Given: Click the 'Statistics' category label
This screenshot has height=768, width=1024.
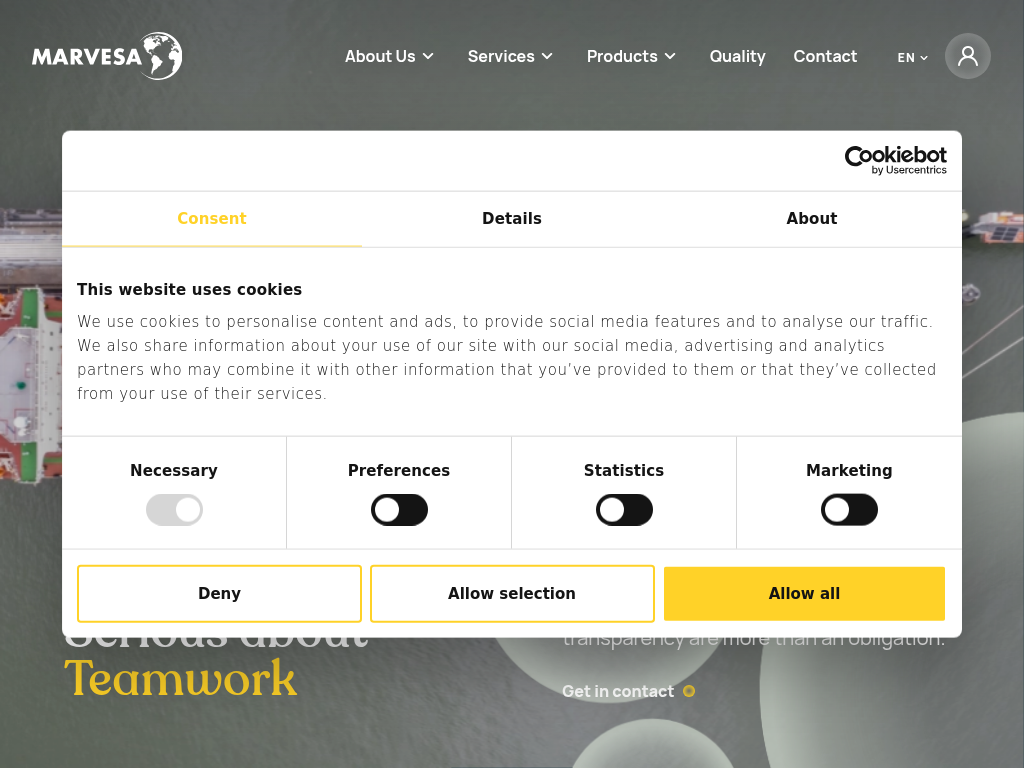Looking at the screenshot, I should (x=624, y=470).
